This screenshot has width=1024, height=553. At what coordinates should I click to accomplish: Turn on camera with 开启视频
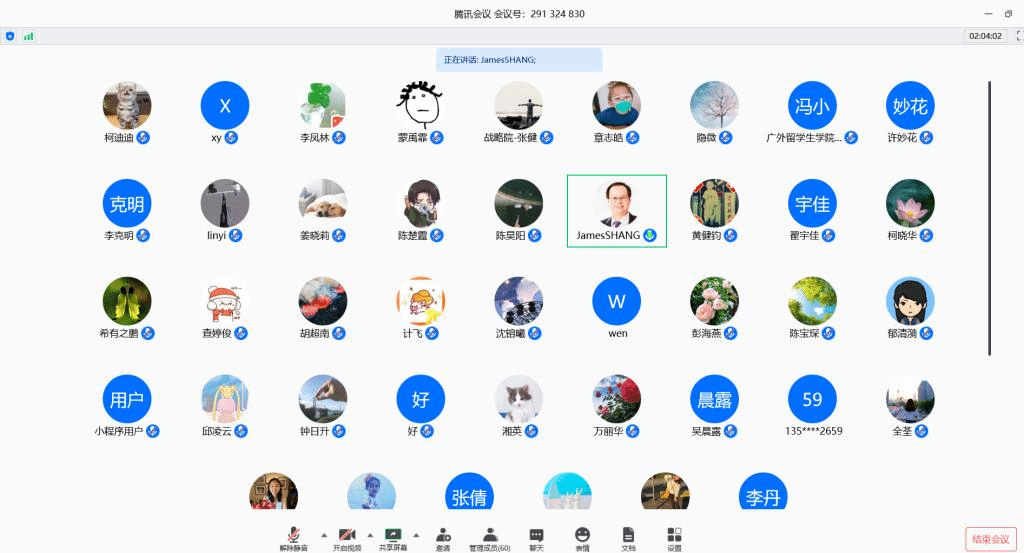click(x=347, y=536)
